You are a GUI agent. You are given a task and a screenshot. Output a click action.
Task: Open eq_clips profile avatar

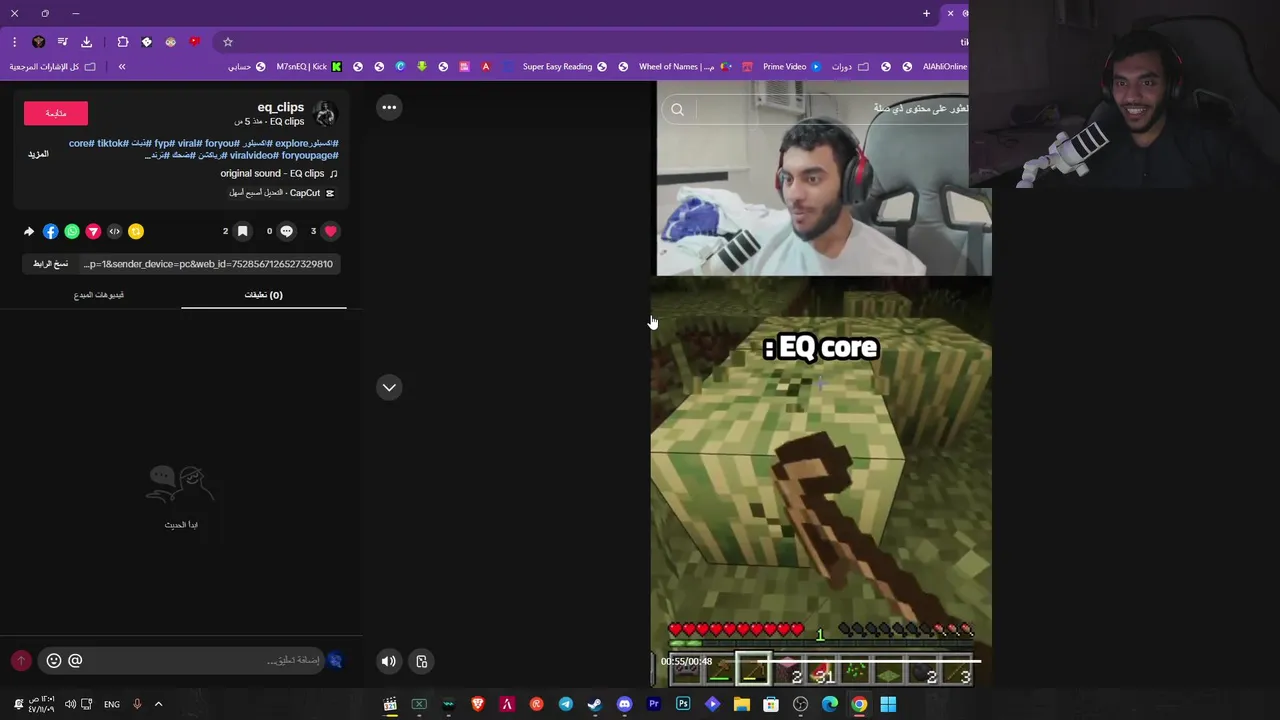click(324, 113)
